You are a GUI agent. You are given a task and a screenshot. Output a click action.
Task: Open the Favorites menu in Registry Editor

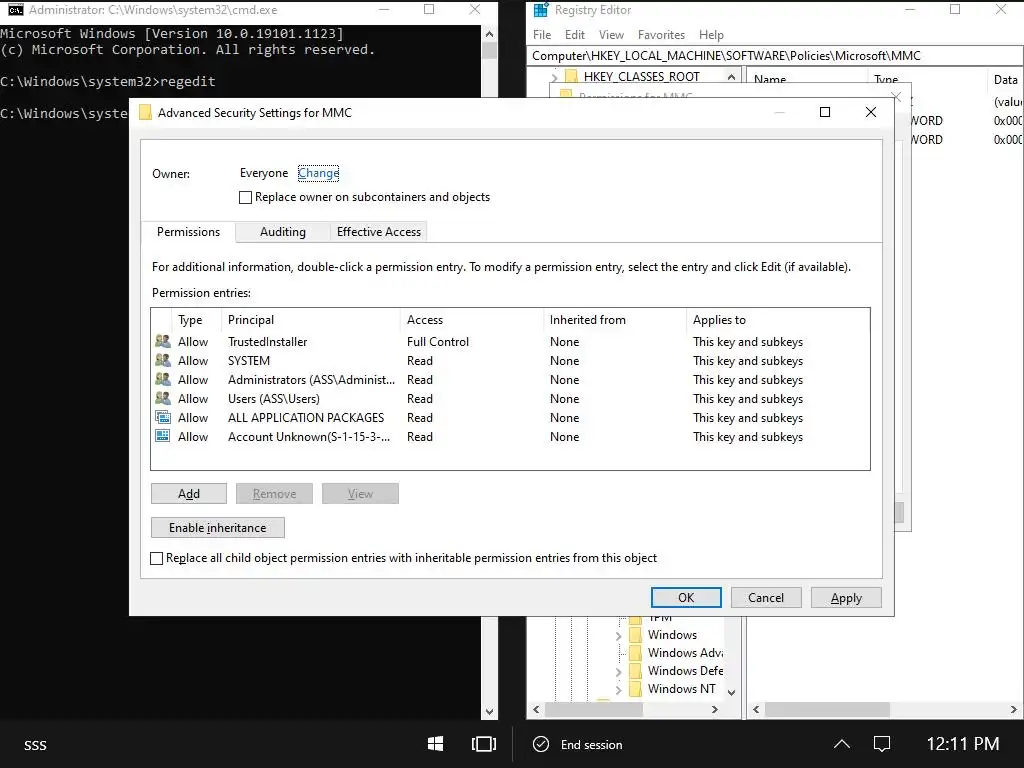click(661, 35)
